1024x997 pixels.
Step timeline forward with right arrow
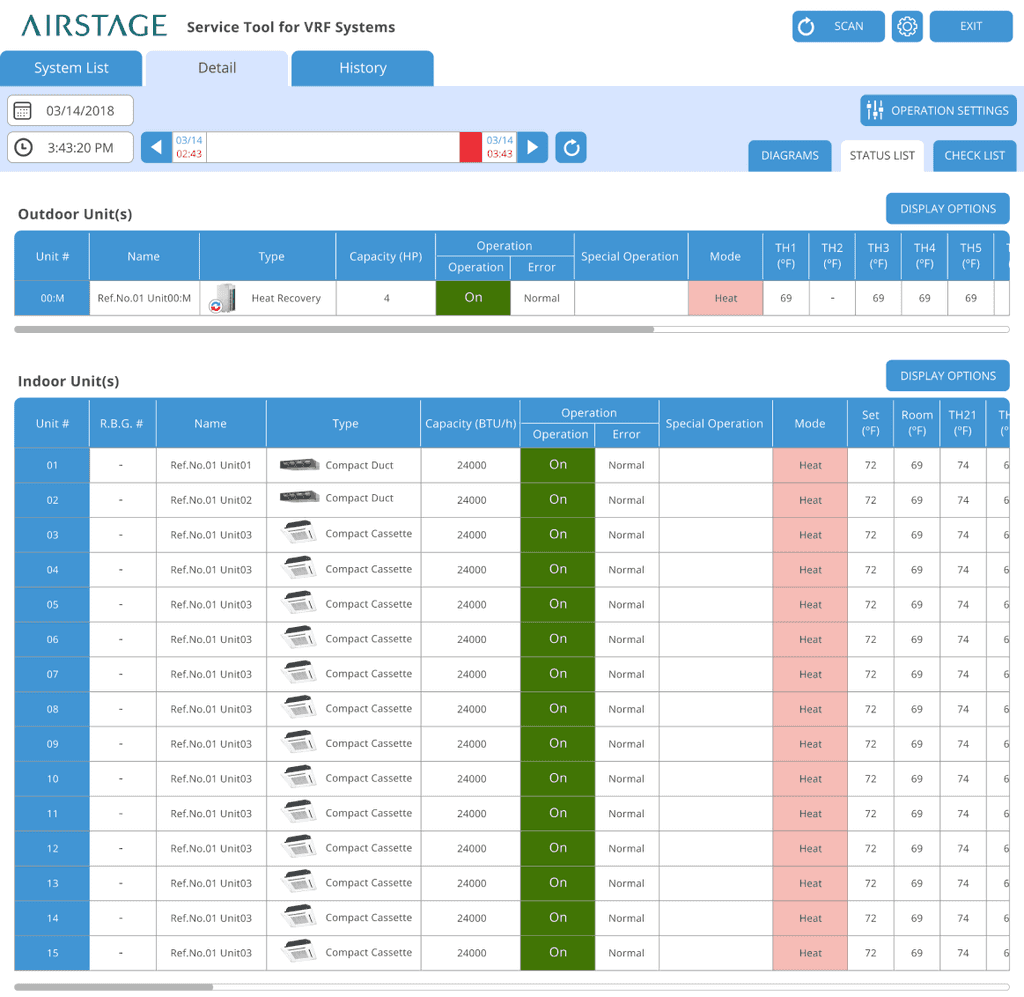coord(532,146)
